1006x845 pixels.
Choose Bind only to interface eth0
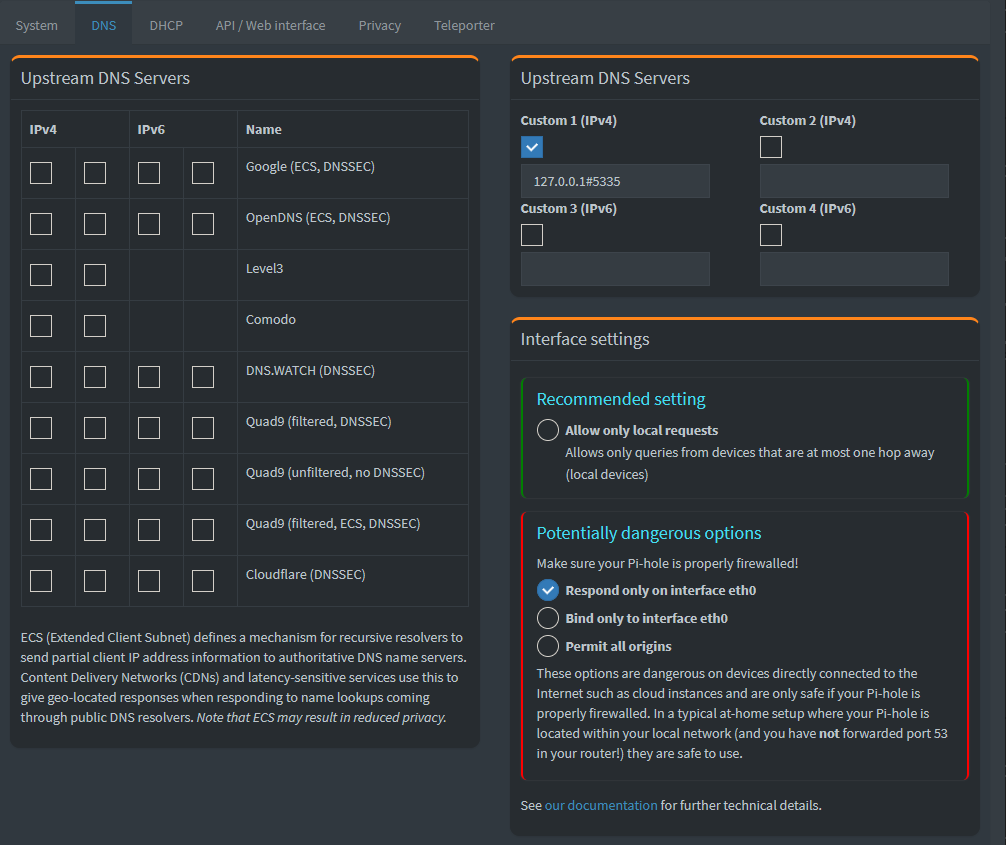click(x=548, y=619)
